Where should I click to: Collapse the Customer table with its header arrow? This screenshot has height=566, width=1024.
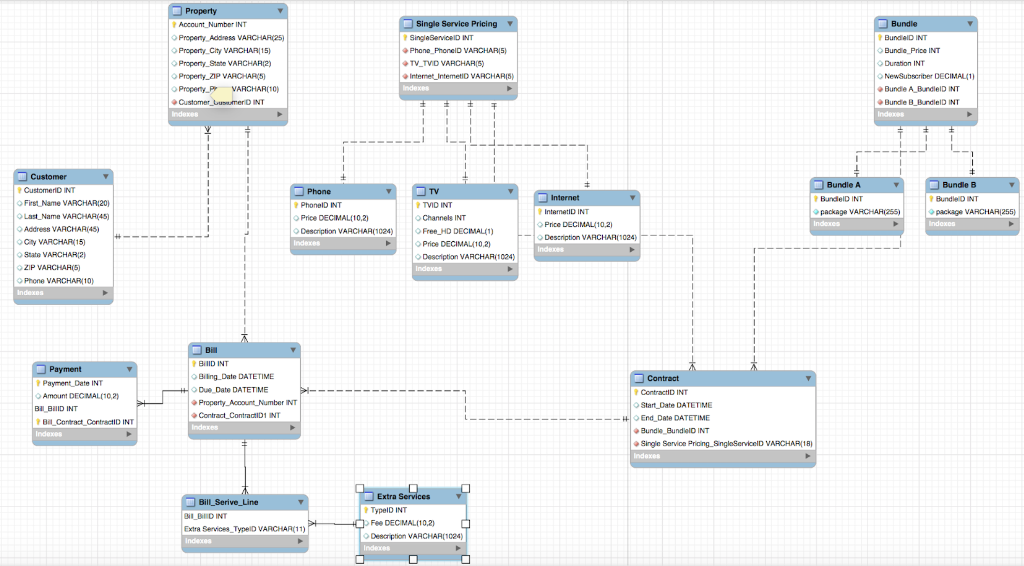[x=104, y=177]
